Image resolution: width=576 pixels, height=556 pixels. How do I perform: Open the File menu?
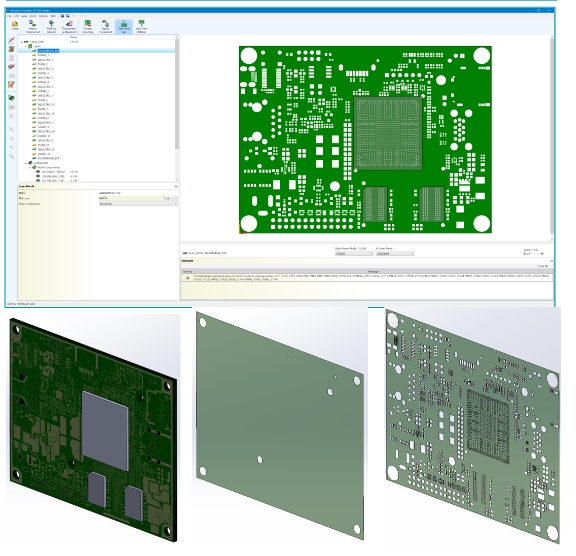tap(10, 16)
